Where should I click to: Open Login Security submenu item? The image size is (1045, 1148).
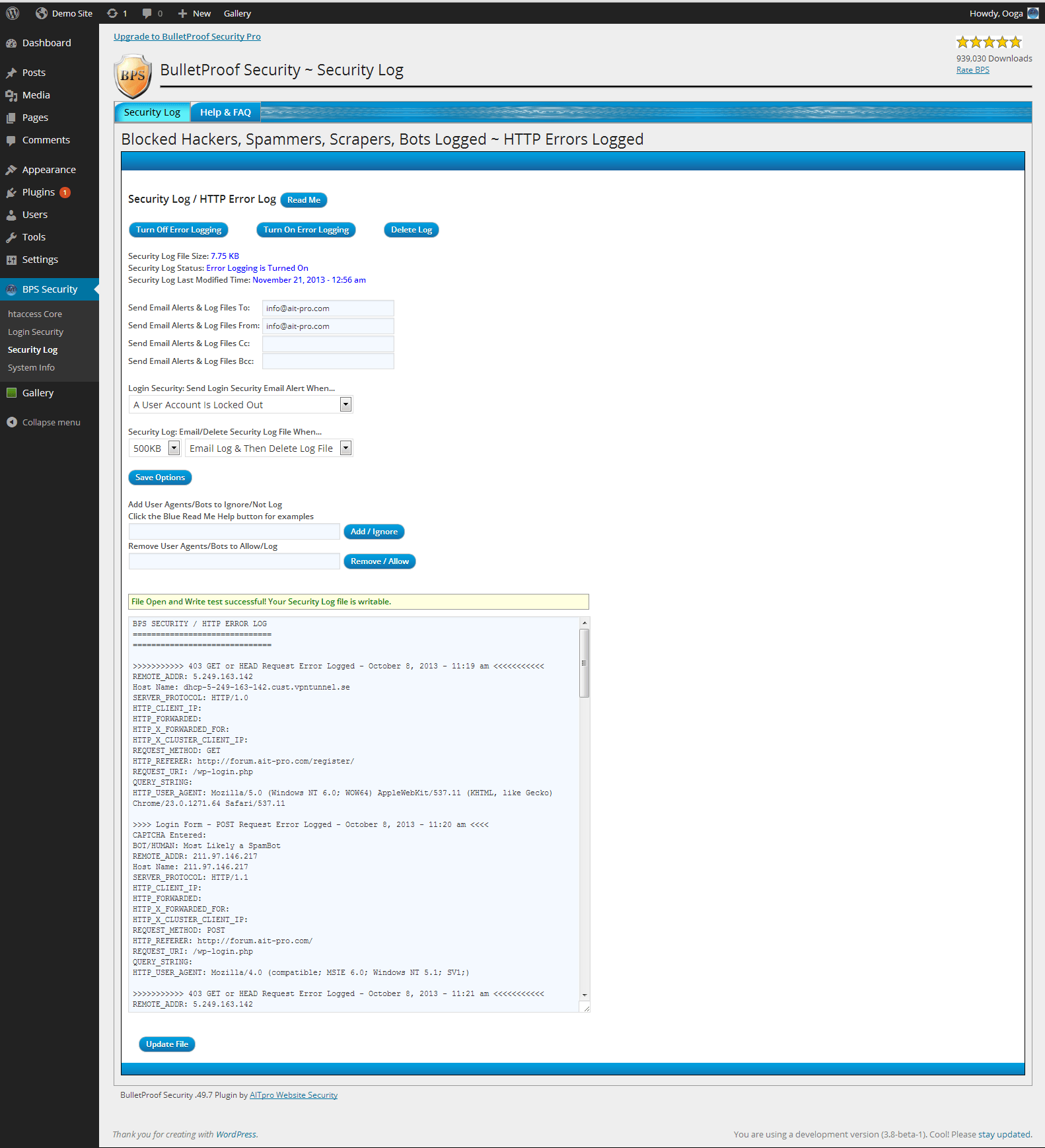(x=36, y=332)
